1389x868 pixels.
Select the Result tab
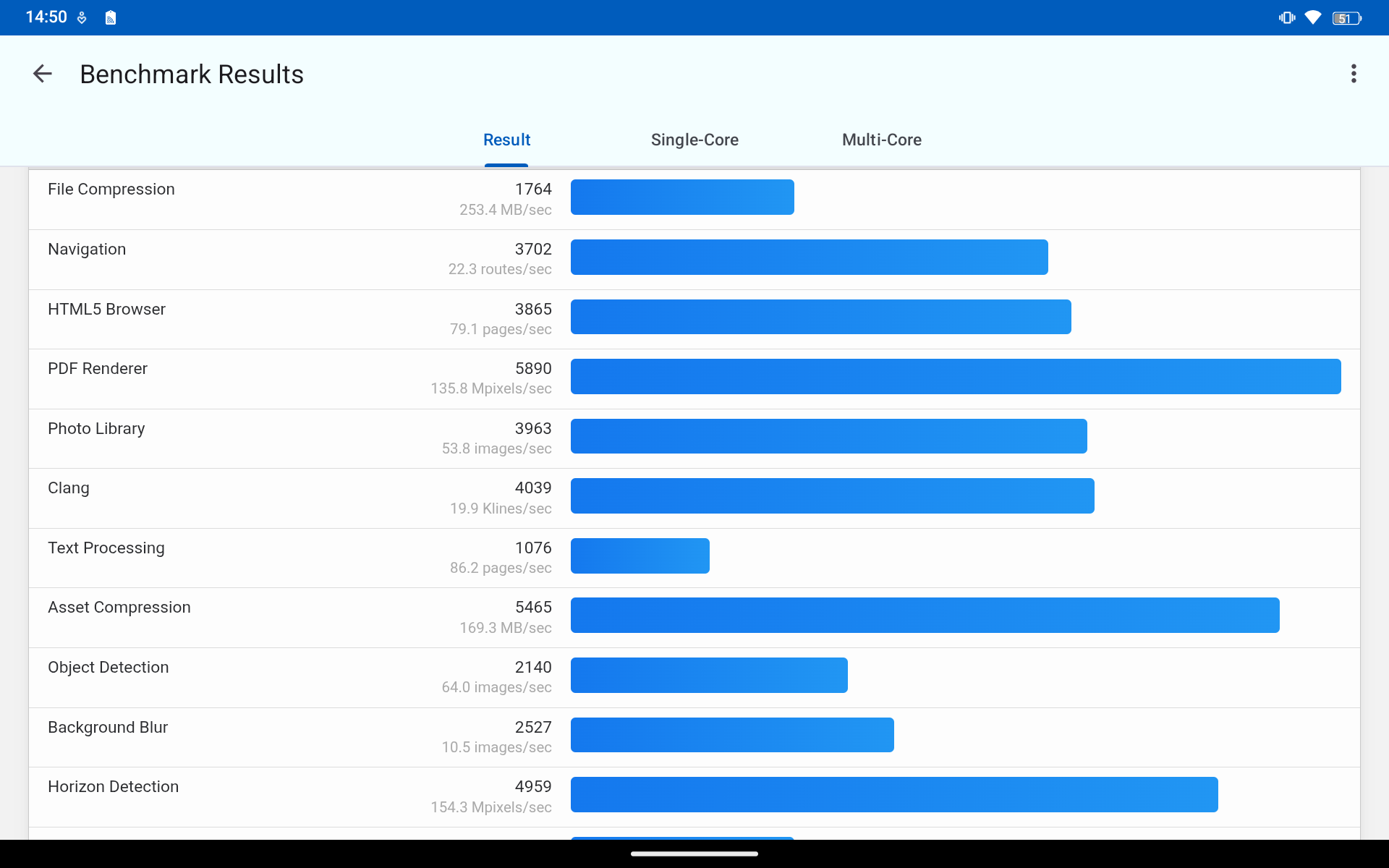(x=506, y=140)
